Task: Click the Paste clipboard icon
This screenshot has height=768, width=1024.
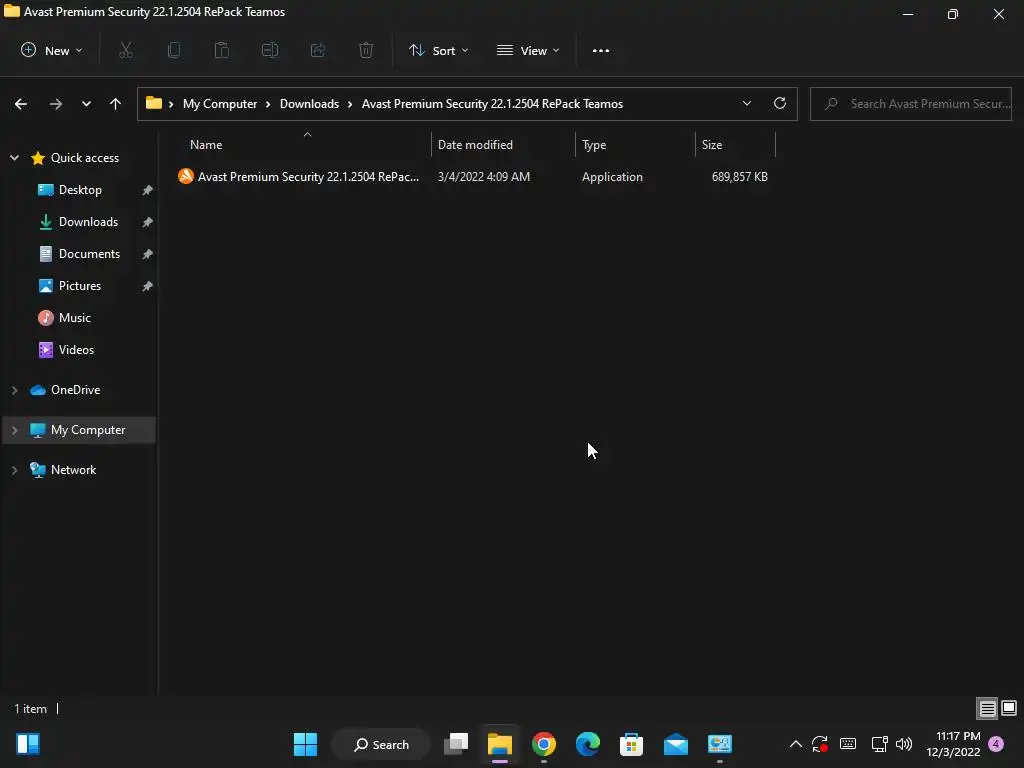Action: pos(222,50)
